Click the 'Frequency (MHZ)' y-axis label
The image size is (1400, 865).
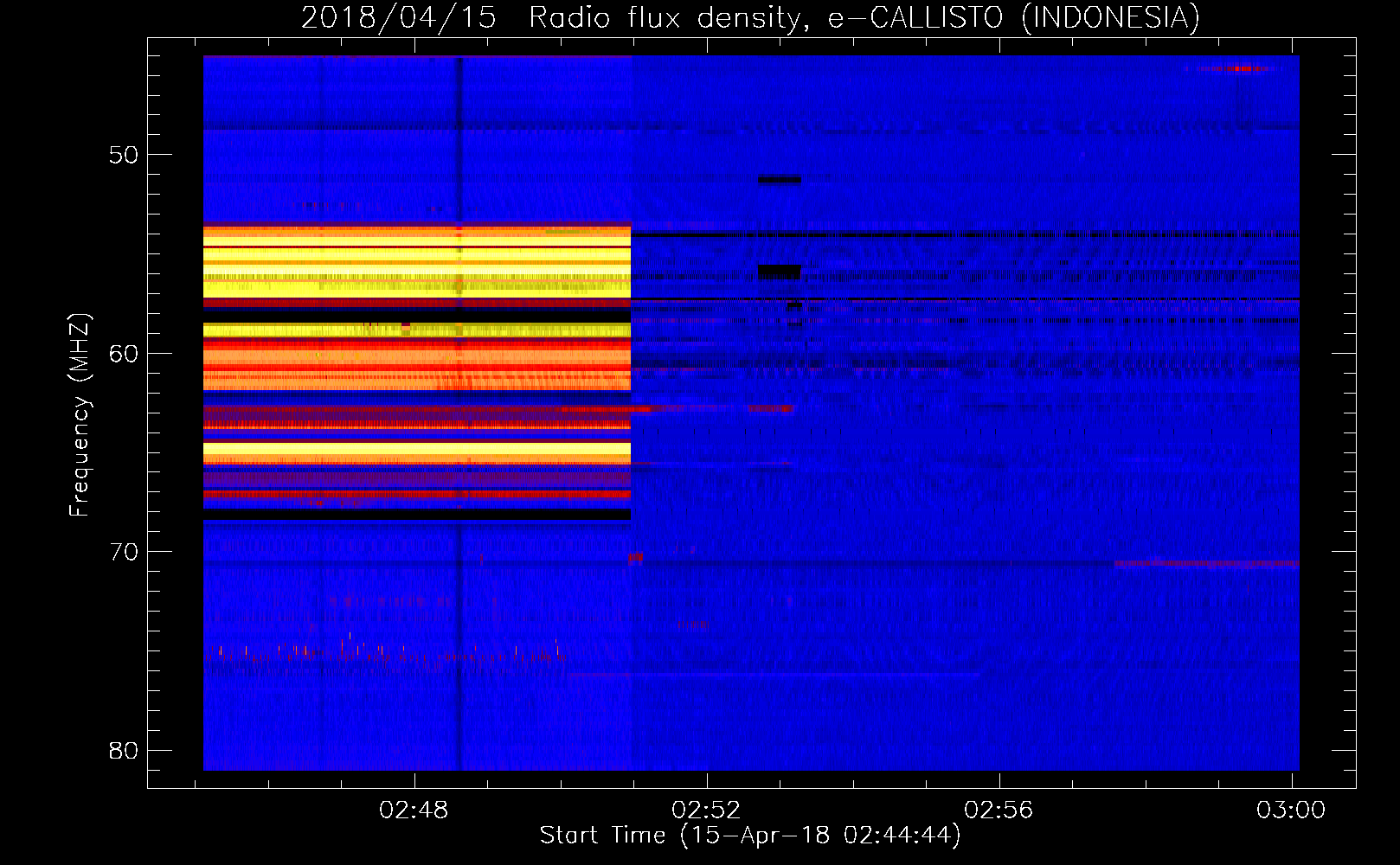(x=80, y=415)
